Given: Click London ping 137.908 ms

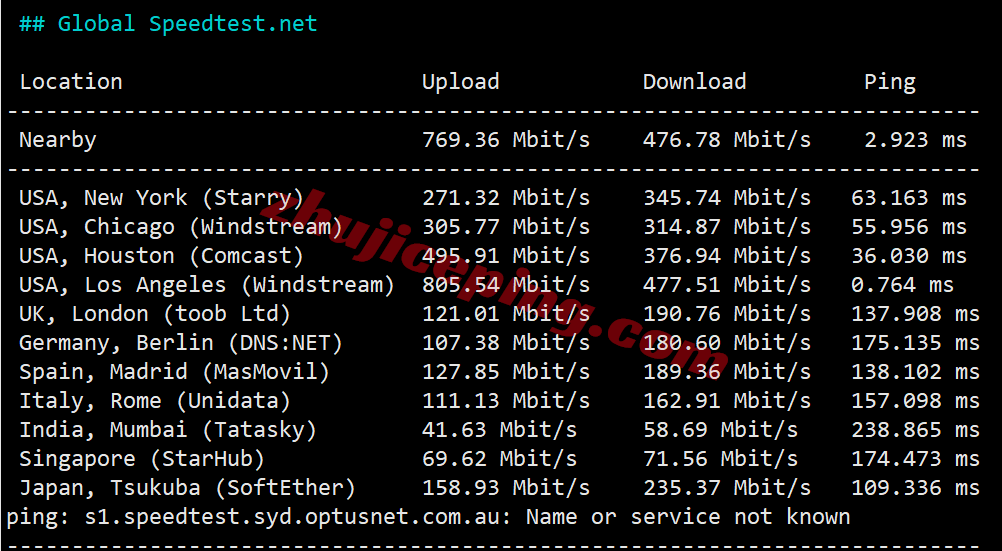Looking at the screenshot, I should [916, 314].
